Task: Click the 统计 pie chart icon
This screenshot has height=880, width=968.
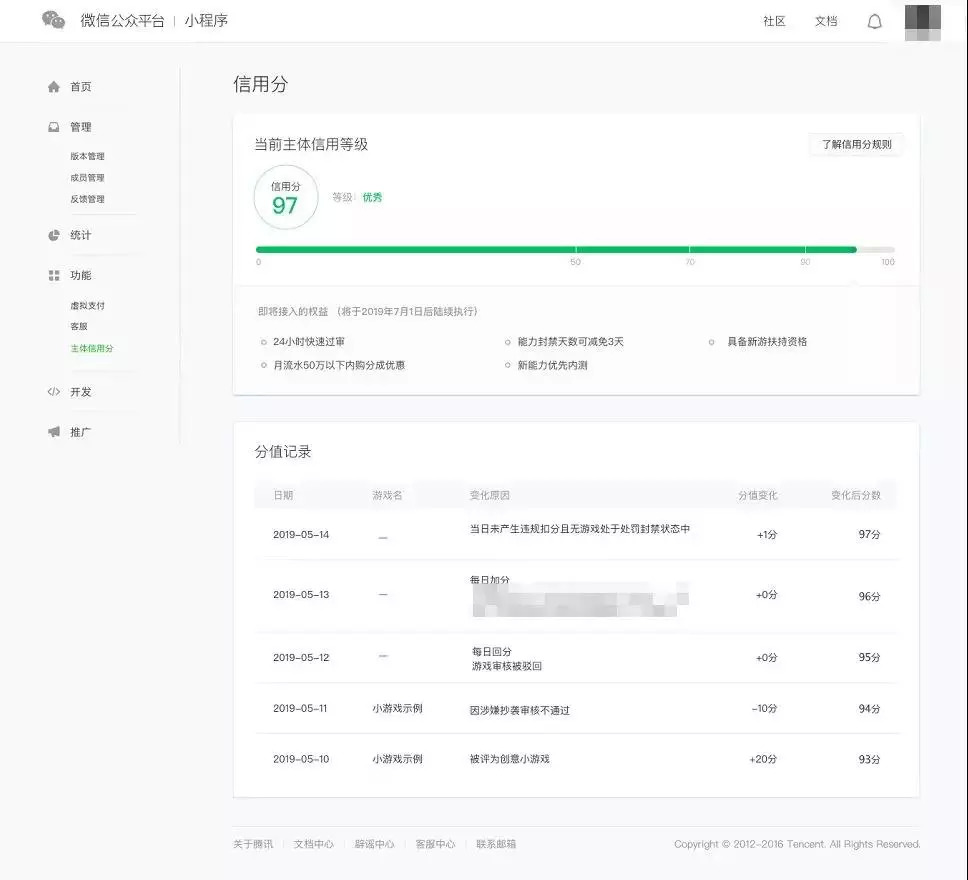Action: click(x=54, y=235)
